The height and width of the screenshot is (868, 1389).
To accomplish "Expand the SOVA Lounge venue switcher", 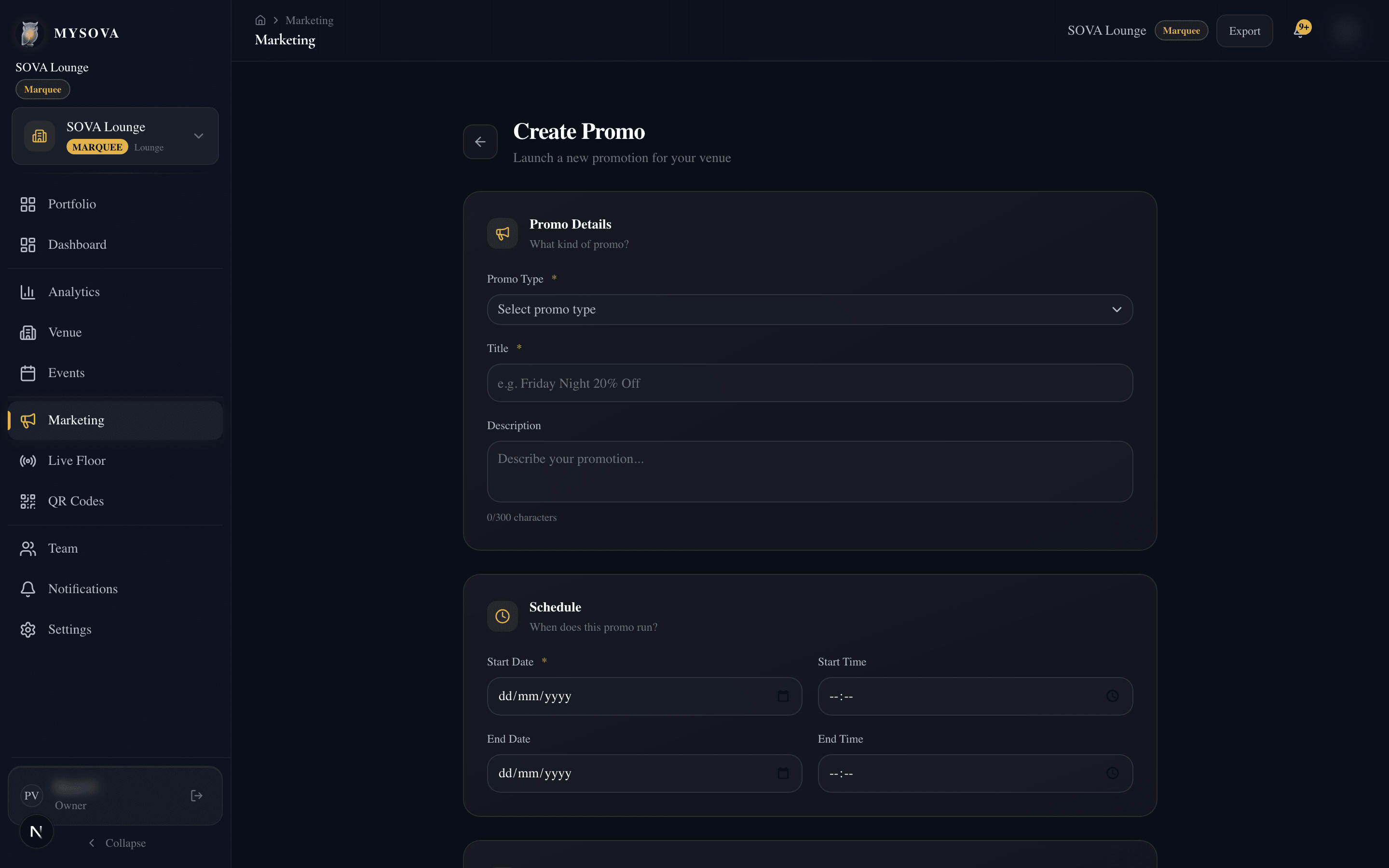I will pos(198,136).
